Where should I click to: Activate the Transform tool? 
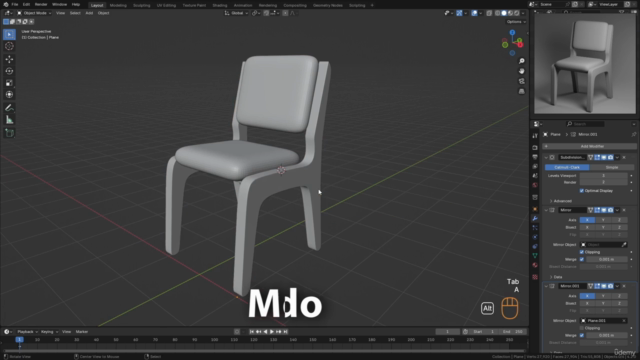(9, 95)
